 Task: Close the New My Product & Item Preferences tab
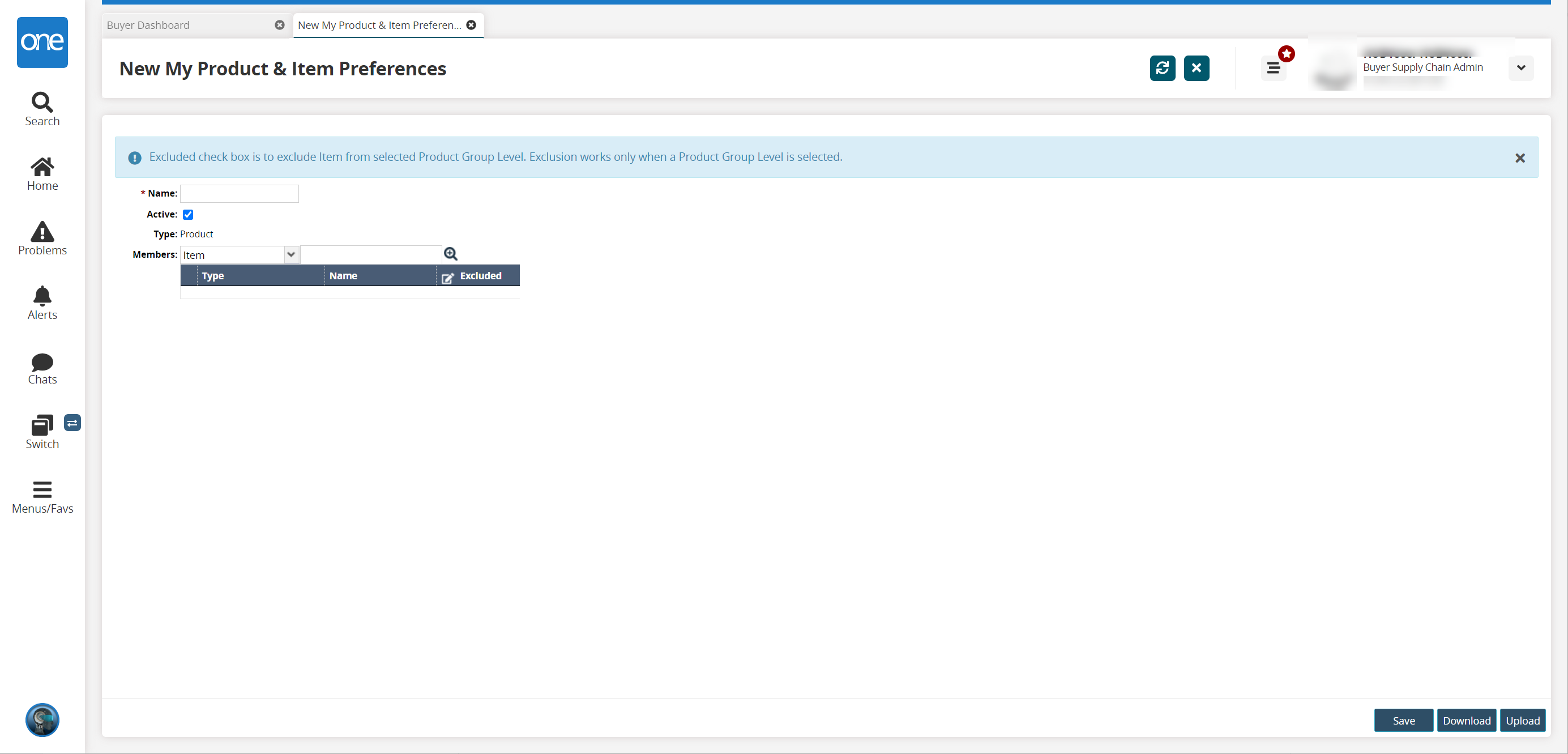pos(471,25)
